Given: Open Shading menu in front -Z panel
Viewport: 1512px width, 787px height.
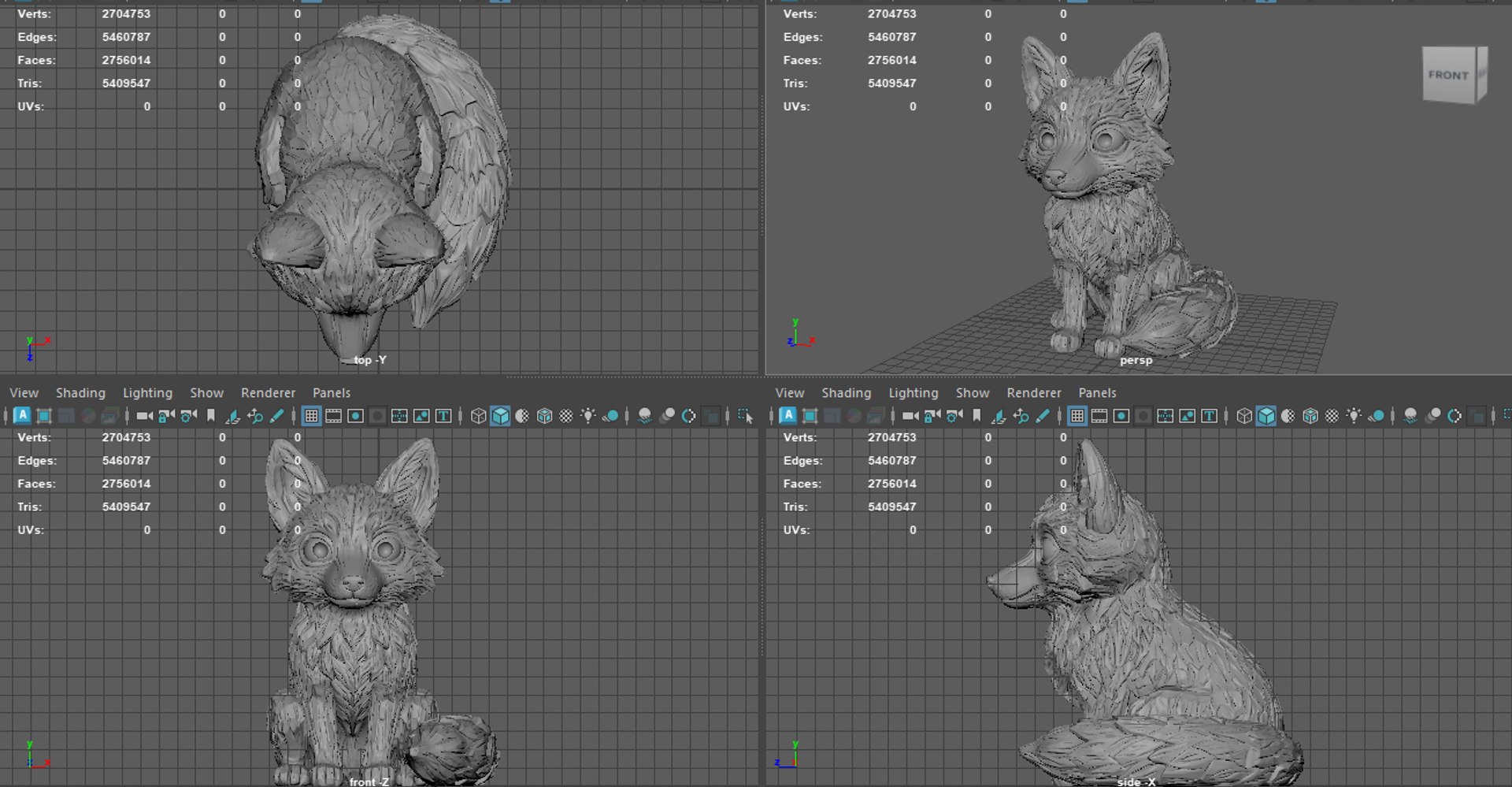Looking at the screenshot, I should pos(80,392).
